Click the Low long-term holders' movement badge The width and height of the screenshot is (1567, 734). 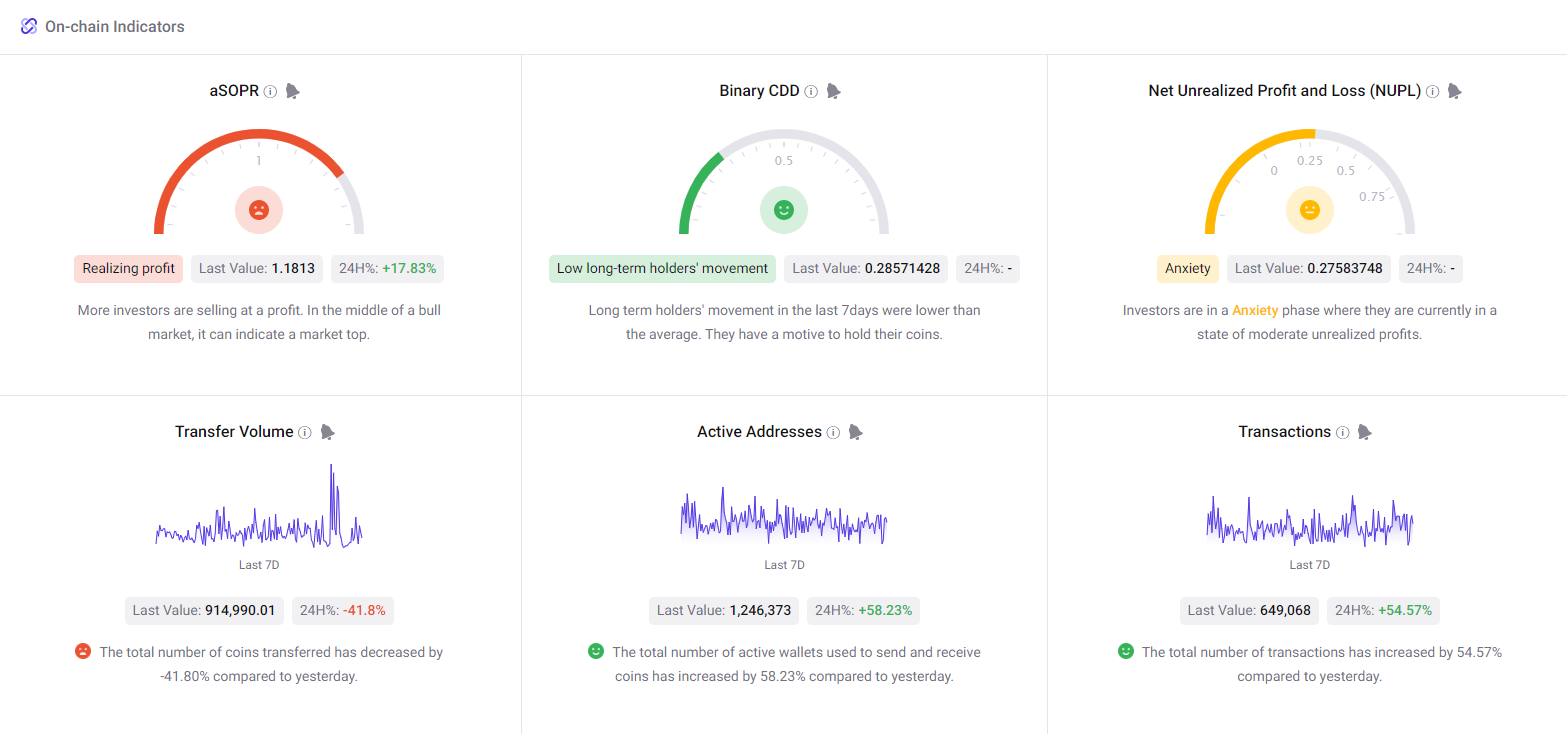[662, 268]
